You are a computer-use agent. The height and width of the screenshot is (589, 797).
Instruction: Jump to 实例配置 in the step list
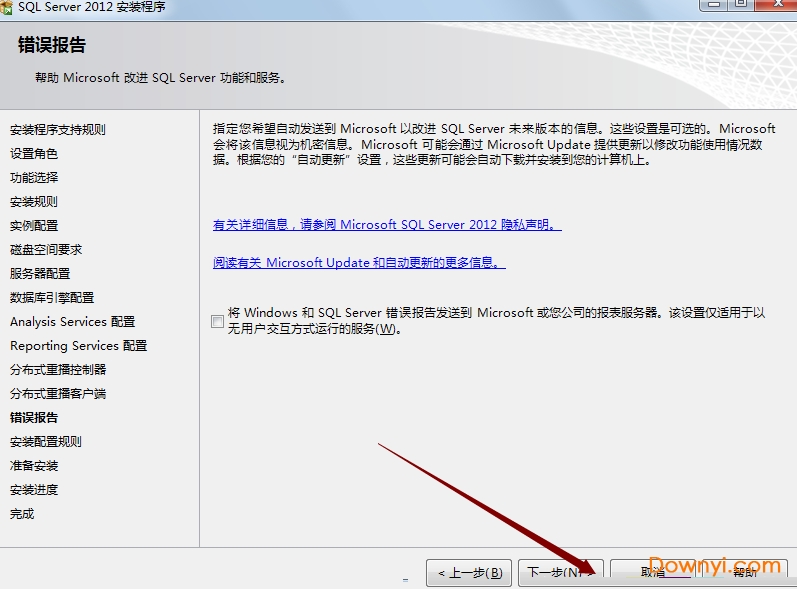coord(34,226)
